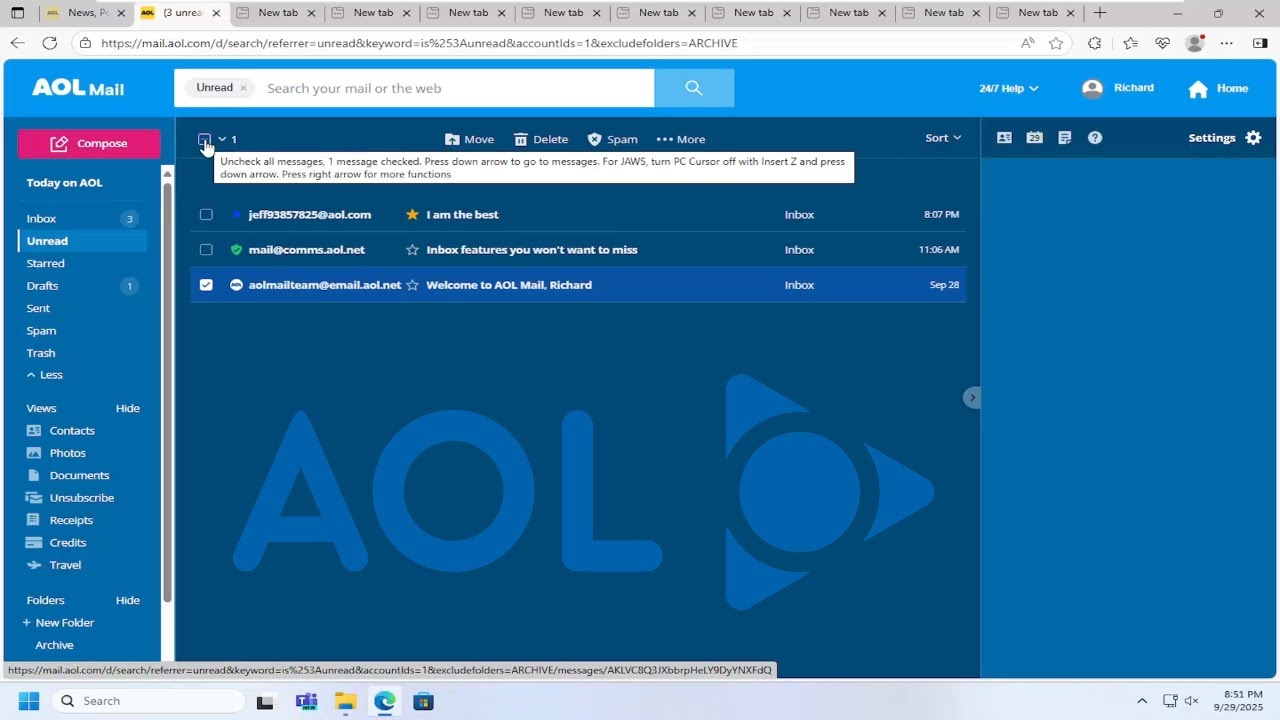Go to AOL Home

point(1218,88)
